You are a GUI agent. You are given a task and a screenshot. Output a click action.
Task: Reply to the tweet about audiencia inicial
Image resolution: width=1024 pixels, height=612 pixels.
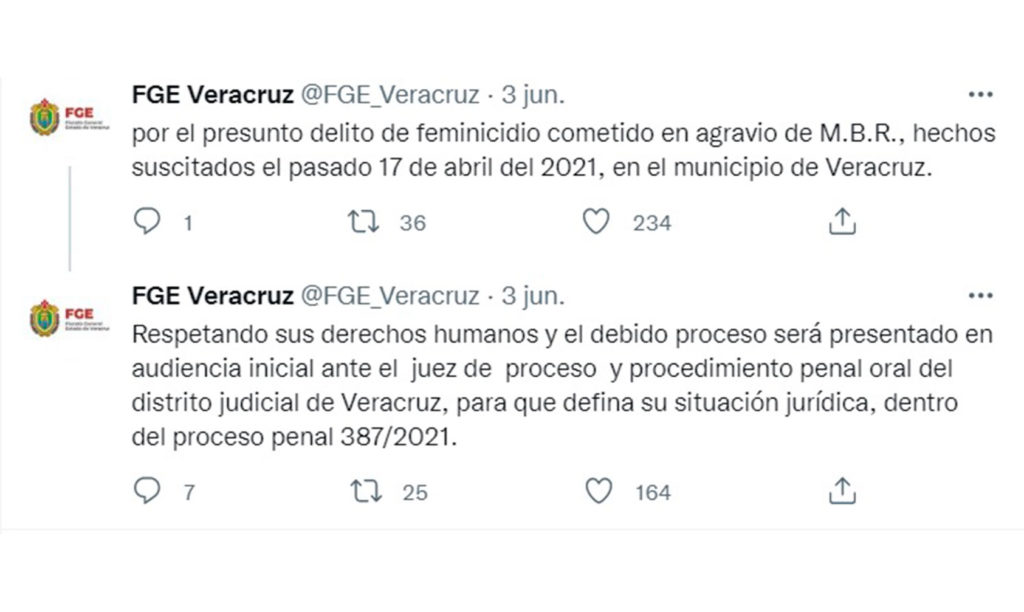click(147, 491)
